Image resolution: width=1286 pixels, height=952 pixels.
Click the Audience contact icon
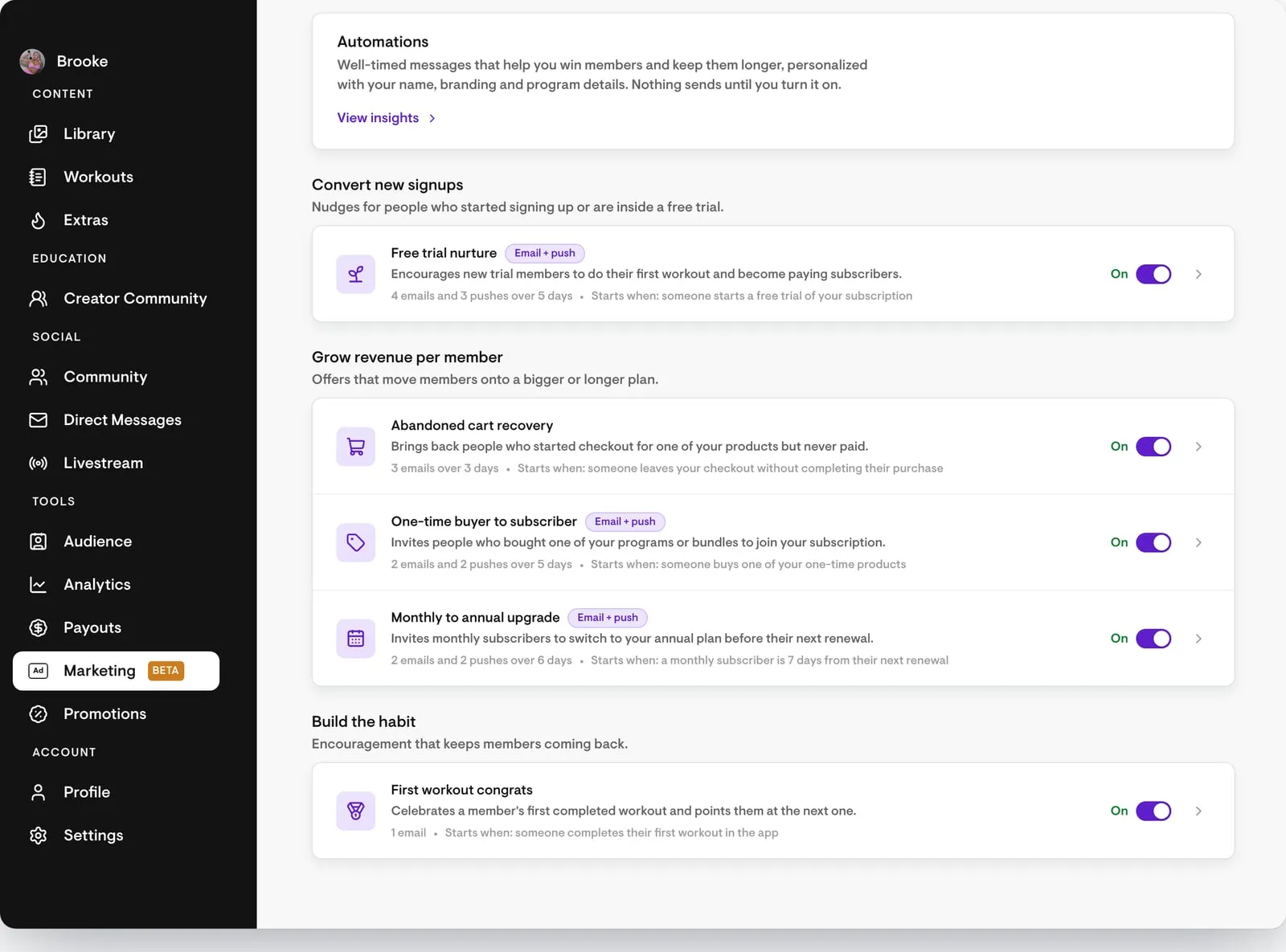coord(38,541)
